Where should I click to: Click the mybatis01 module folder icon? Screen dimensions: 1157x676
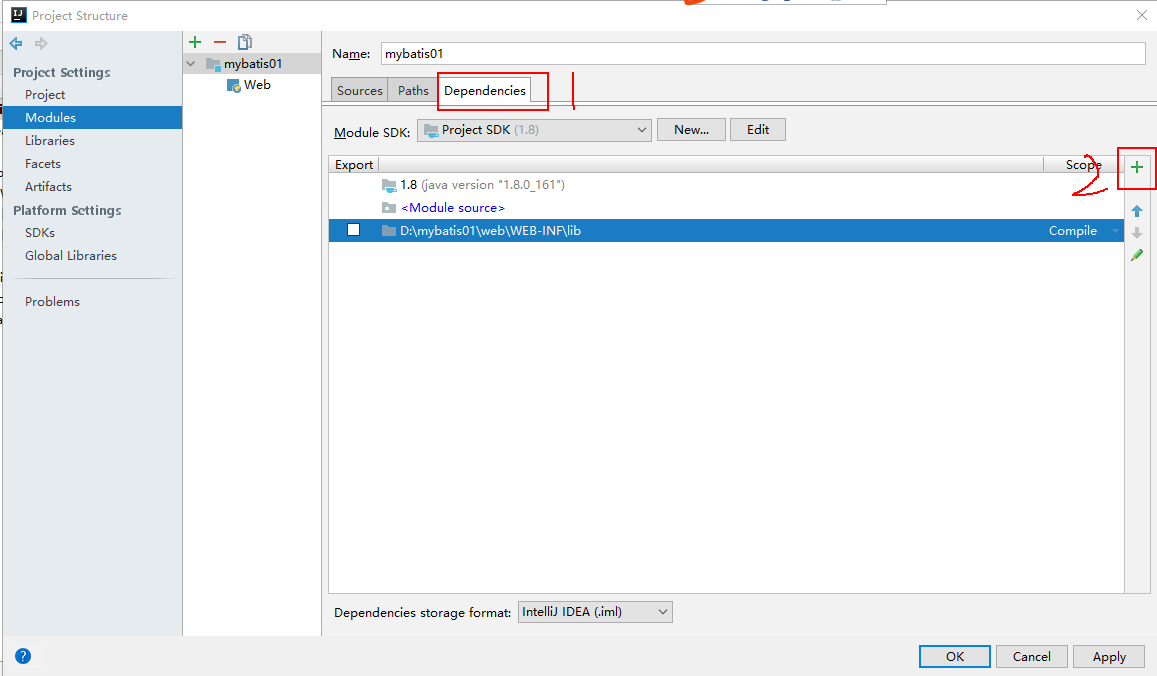(x=213, y=64)
